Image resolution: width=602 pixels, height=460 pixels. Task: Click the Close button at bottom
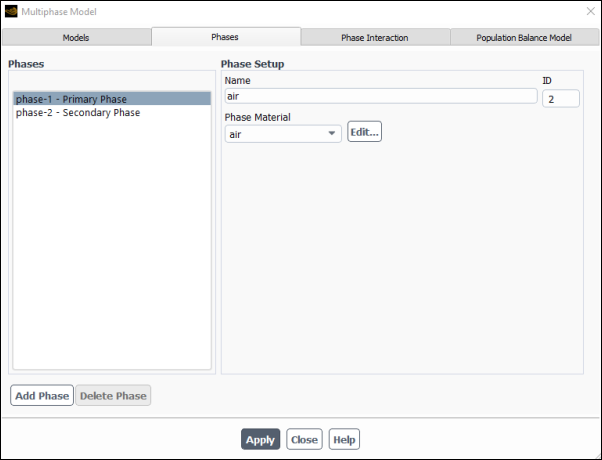click(304, 439)
